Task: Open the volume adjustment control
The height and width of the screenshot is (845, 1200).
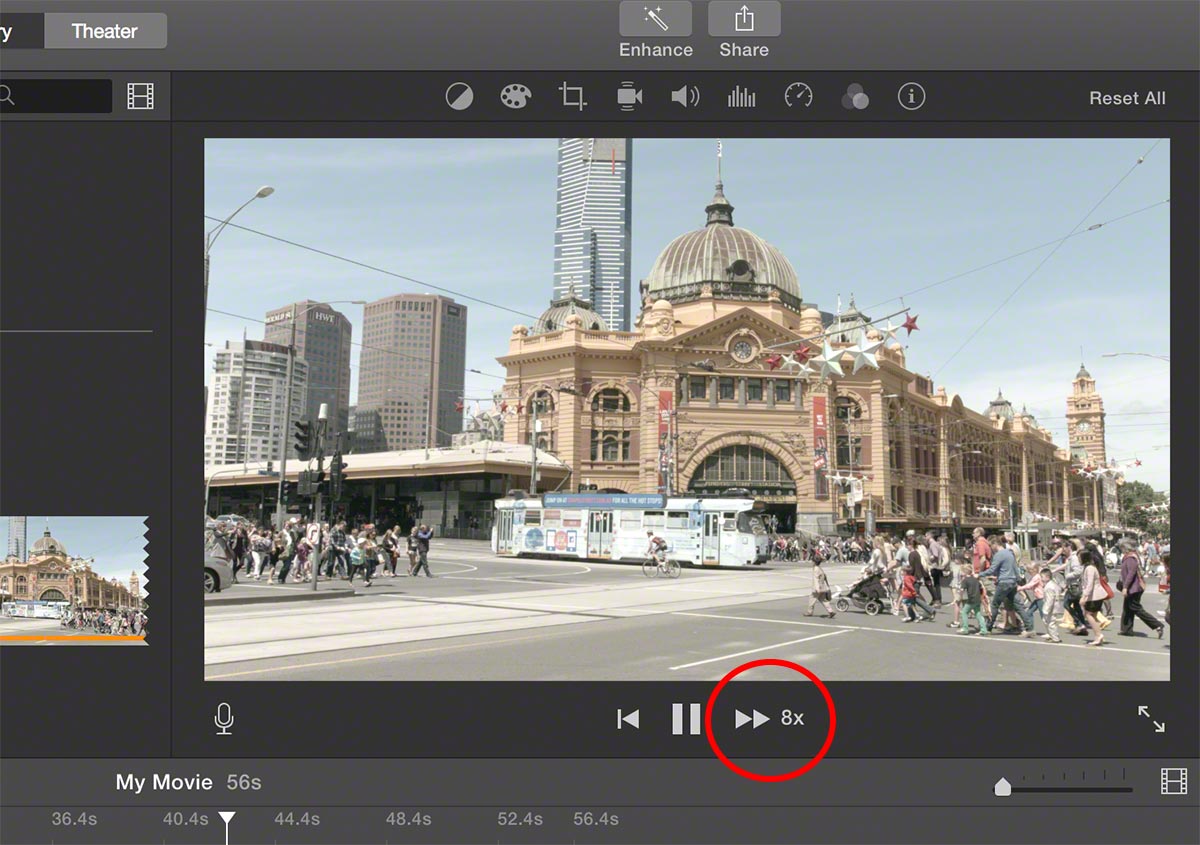Action: [685, 97]
